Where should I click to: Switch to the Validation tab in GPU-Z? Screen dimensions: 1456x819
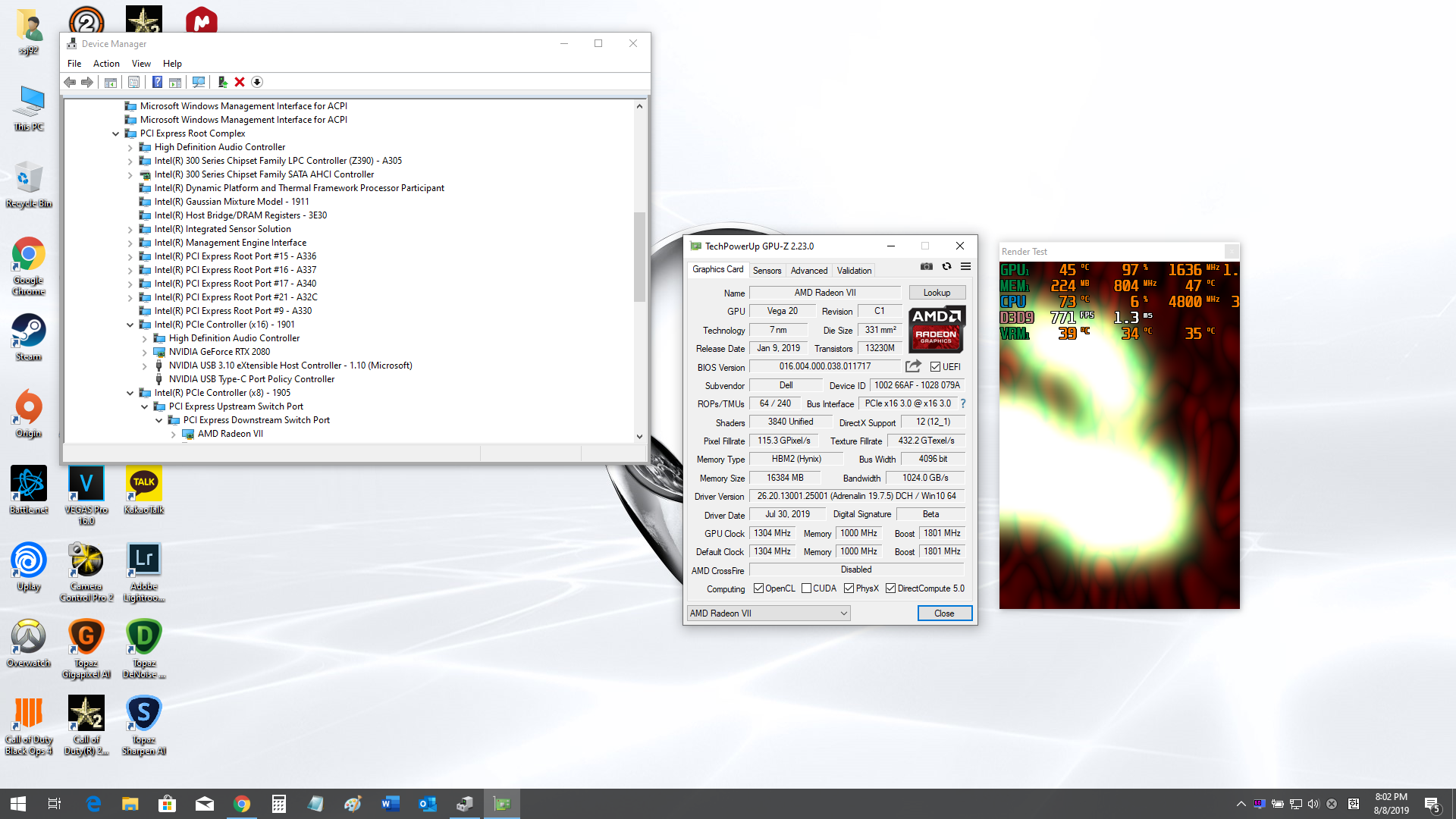854,271
